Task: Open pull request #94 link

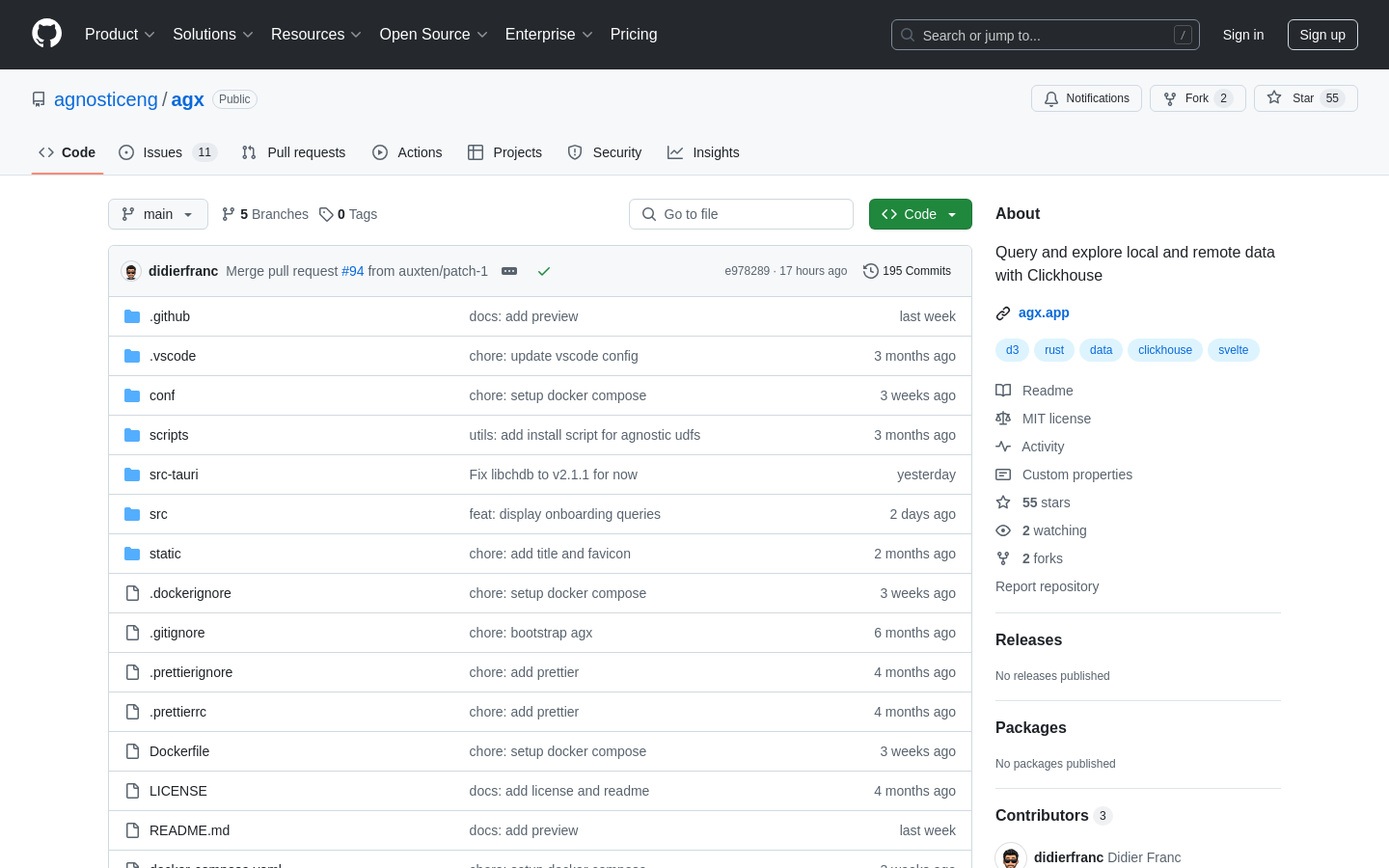Action: click(x=353, y=271)
